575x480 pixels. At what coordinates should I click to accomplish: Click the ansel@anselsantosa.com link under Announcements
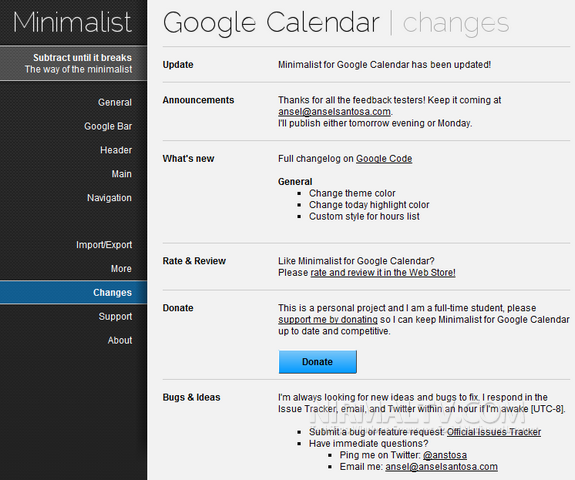pyautogui.click(x=334, y=111)
